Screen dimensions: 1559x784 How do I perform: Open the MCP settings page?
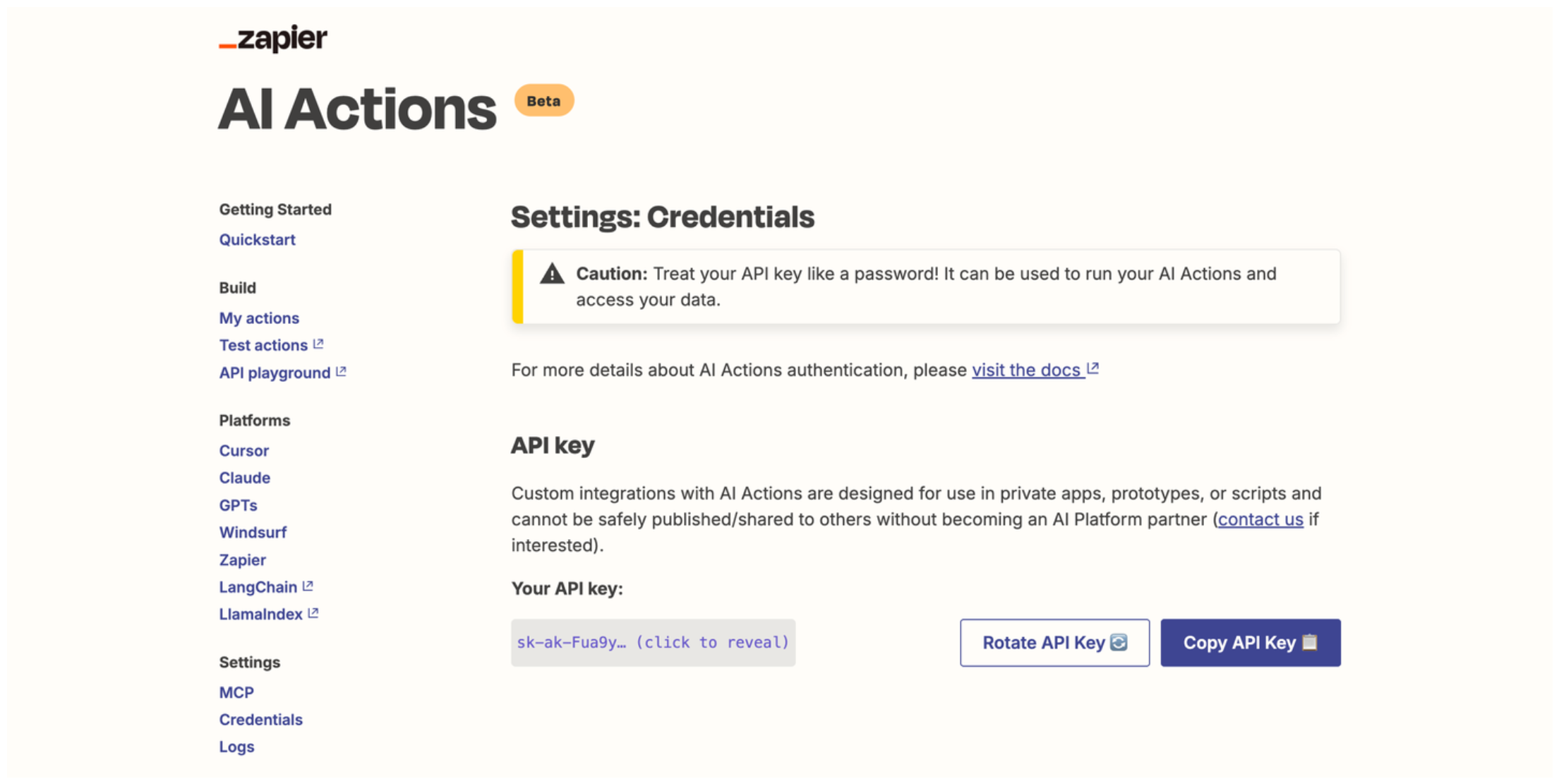[x=236, y=692]
